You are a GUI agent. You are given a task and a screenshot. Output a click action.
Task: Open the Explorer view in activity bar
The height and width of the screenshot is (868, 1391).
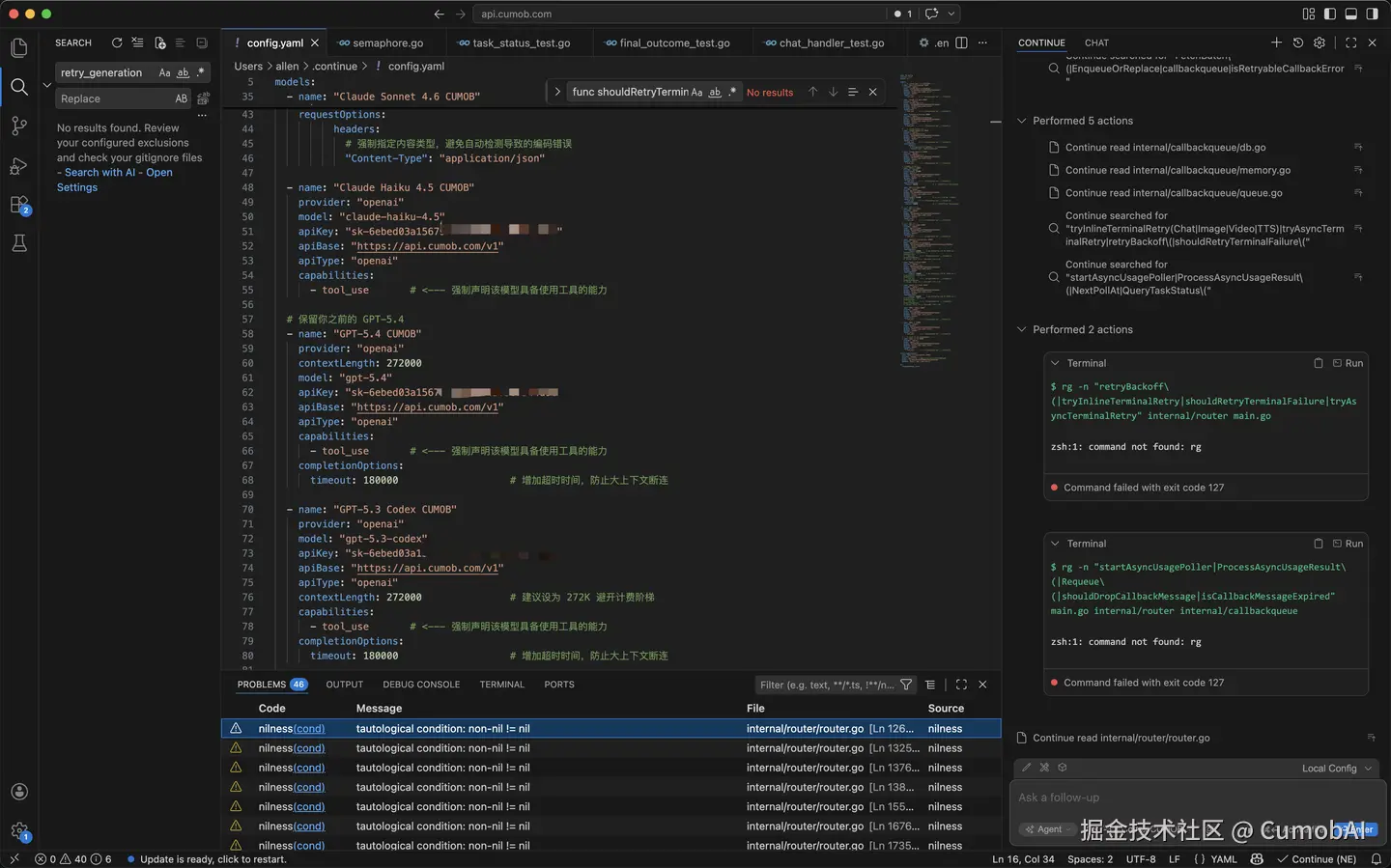pyautogui.click(x=18, y=47)
